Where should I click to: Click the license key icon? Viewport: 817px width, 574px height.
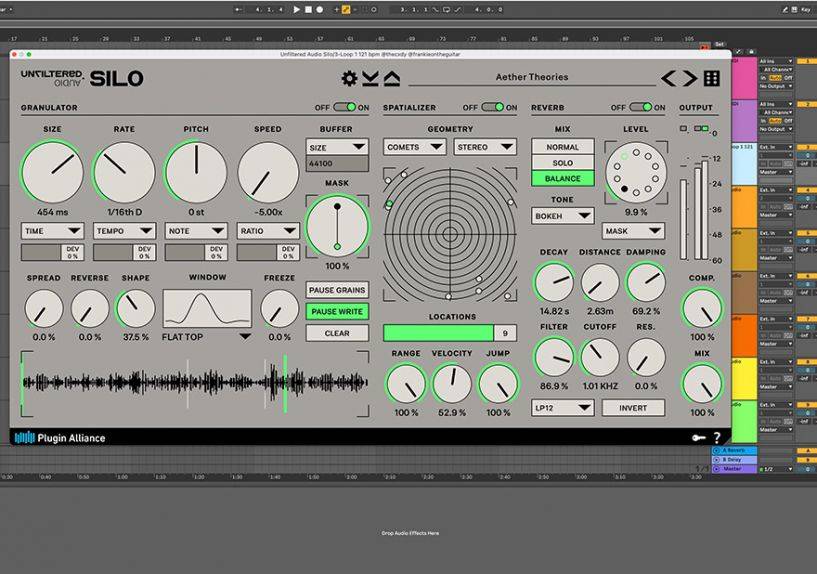[699, 437]
